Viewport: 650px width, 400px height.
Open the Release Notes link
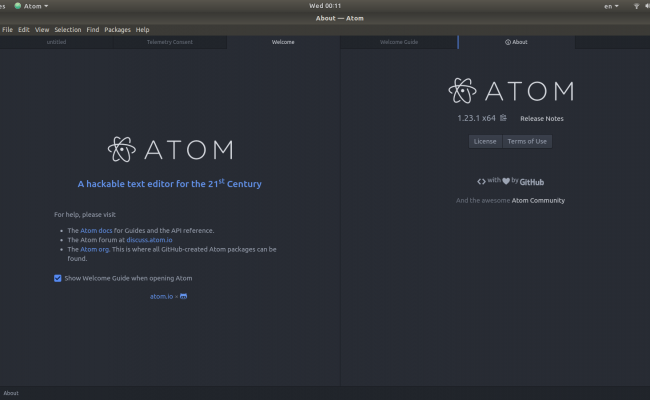coord(542,119)
